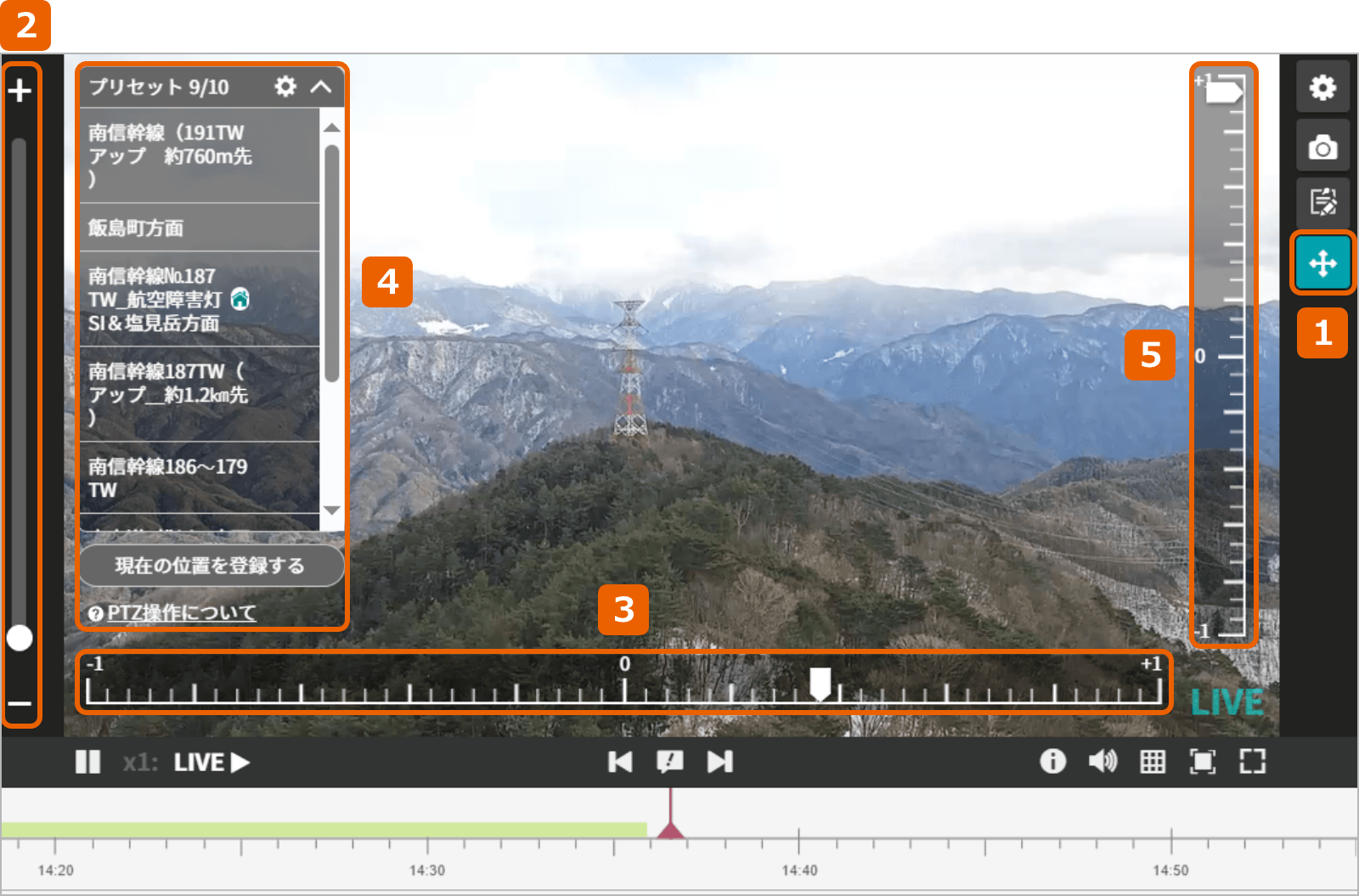Image resolution: width=1359 pixels, height=896 pixels.
Task: Jump to LIVE playback
Action: pyautogui.click(x=211, y=762)
